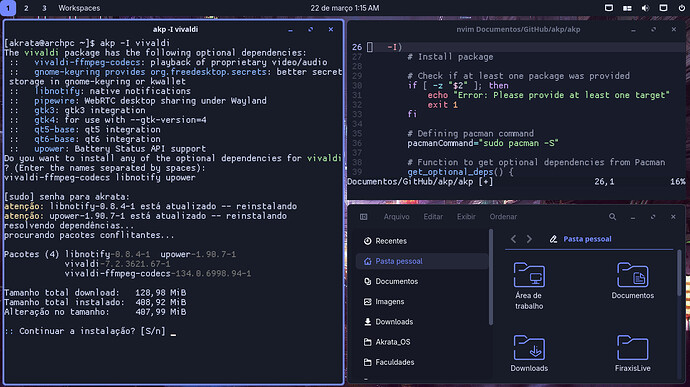Open the Arquivo menu
This screenshot has width=690, height=387.
click(x=396, y=217)
